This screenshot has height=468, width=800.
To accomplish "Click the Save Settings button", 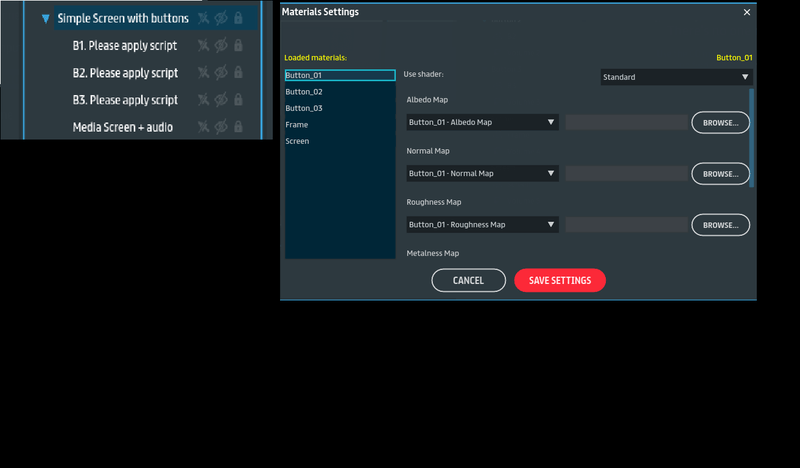I will point(559,281).
